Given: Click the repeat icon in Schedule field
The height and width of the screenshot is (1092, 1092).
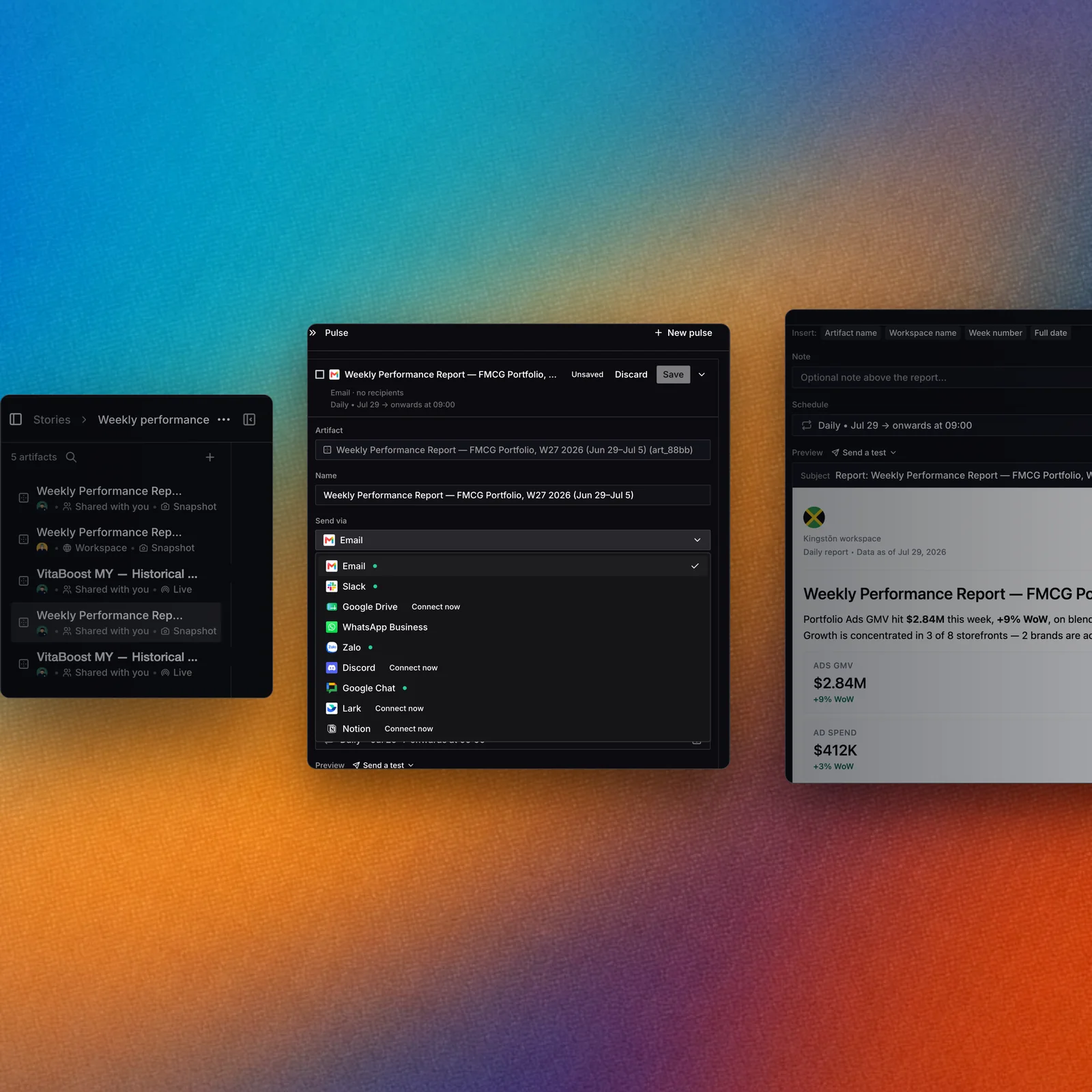Looking at the screenshot, I should coord(807,425).
